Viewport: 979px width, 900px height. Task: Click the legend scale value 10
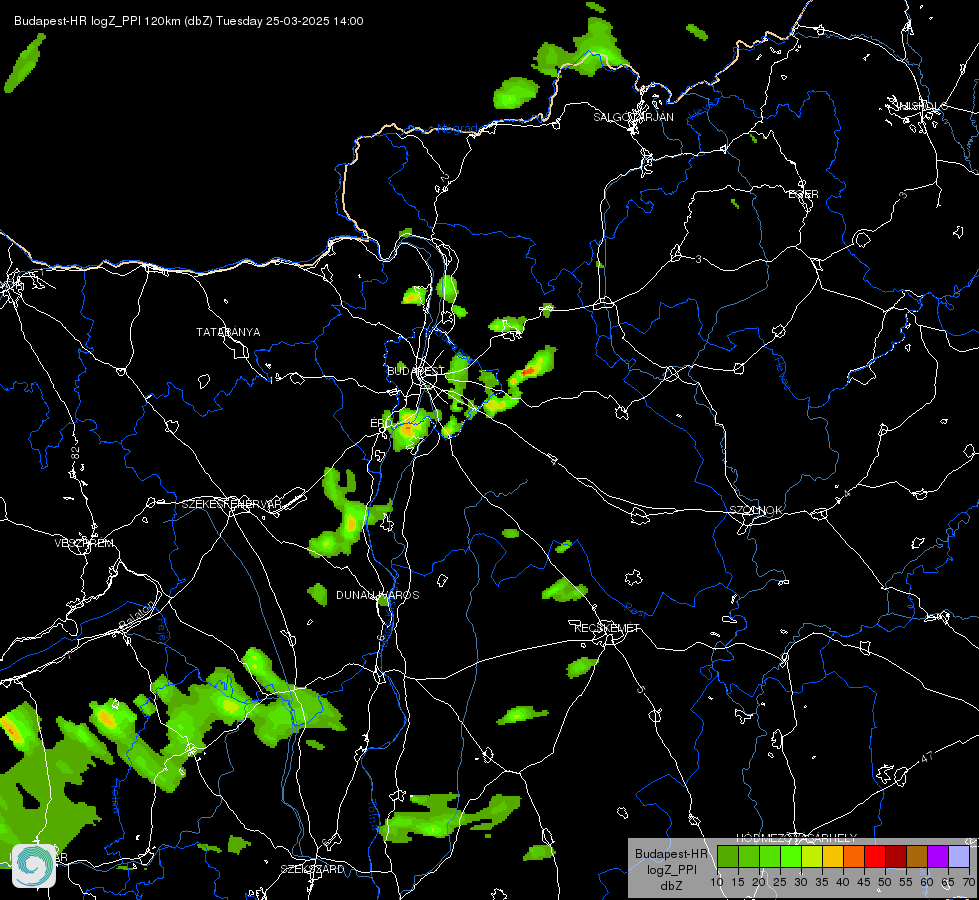(717, 883)
